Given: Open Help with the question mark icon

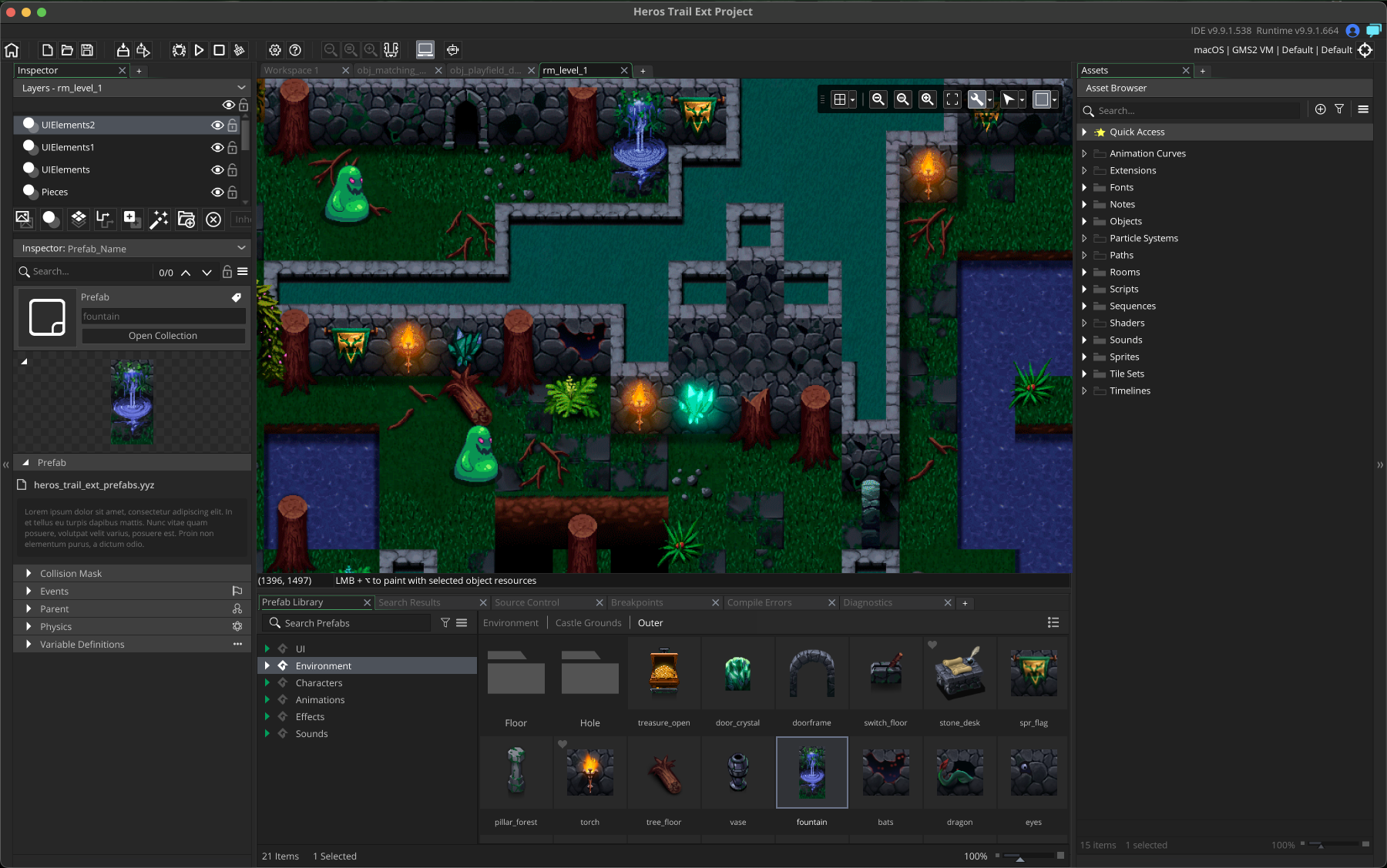Looking at the screenshot, I should coord(295,50).
